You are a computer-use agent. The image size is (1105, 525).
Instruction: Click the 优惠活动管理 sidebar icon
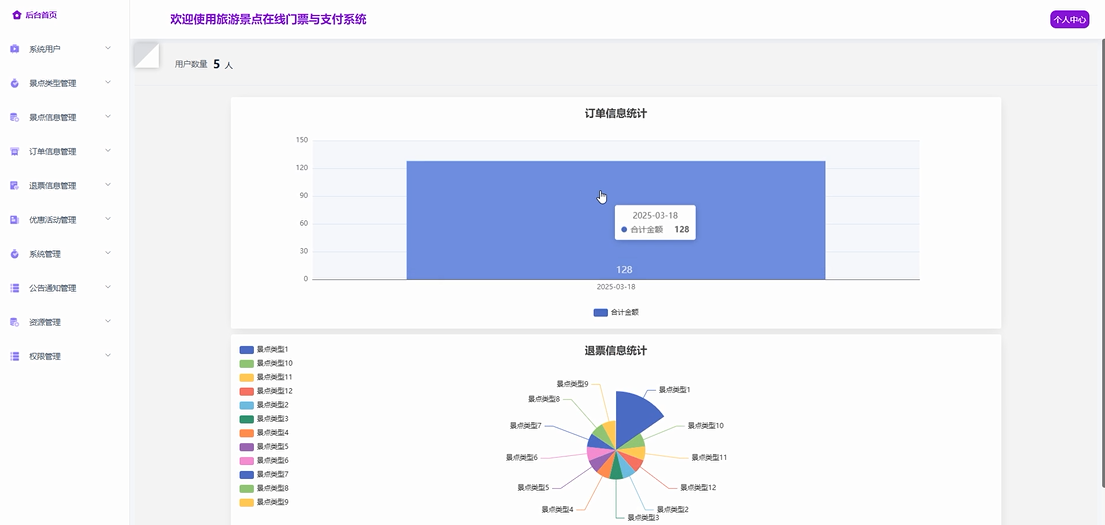15,220
